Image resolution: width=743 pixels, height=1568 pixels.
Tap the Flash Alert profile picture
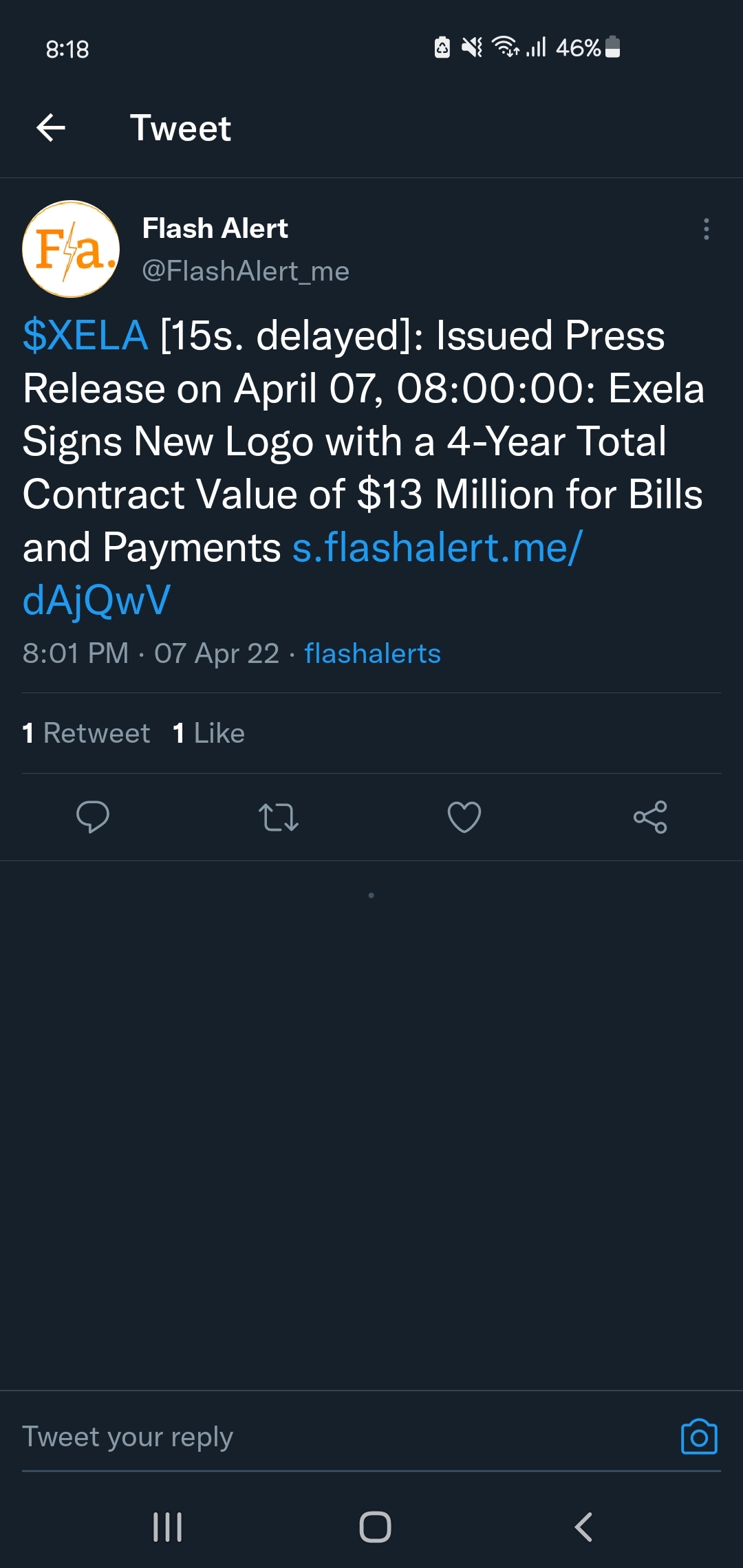(71, 249)
